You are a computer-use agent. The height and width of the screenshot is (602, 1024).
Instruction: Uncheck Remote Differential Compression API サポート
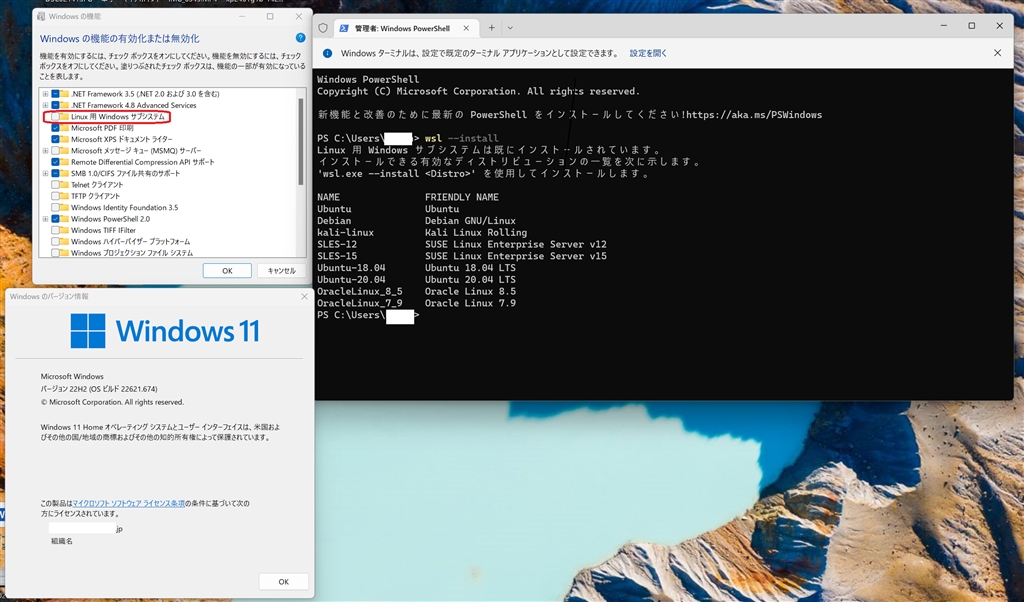(56, 162)
